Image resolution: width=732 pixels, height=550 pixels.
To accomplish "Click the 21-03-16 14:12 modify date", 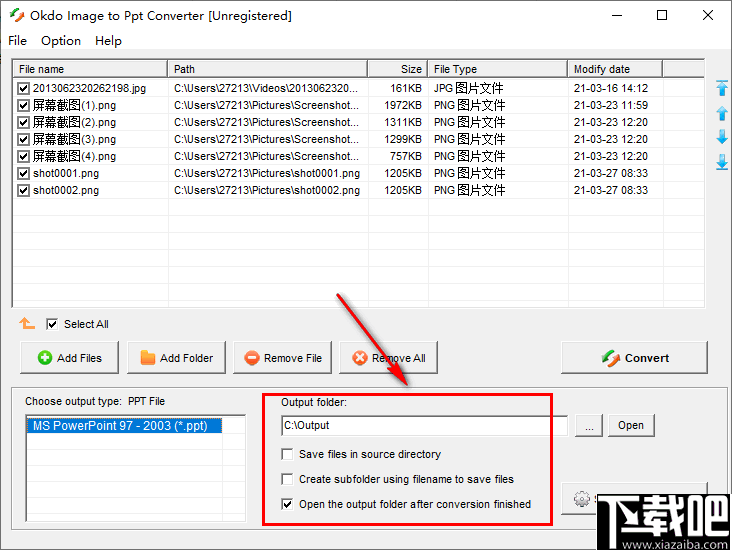I will coord(611,88).
